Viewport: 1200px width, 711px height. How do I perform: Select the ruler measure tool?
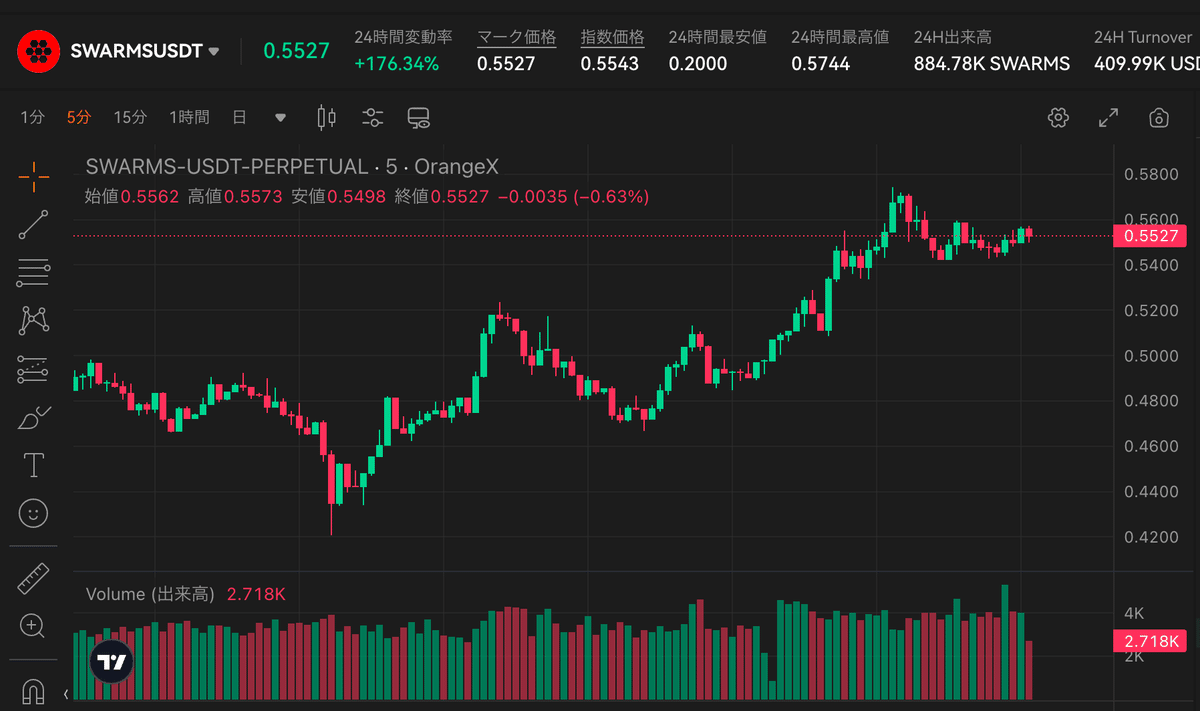tap(33, 579)
